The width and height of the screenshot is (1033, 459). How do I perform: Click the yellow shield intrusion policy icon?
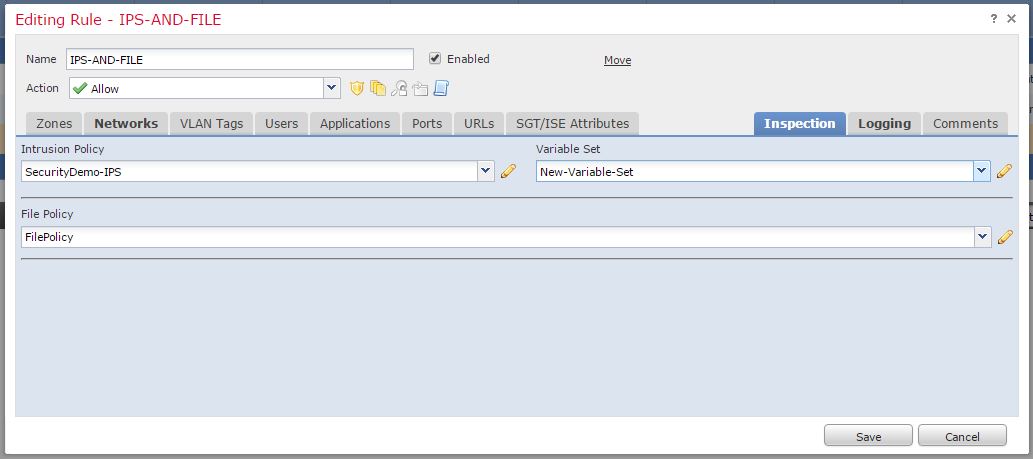(356, 88)
